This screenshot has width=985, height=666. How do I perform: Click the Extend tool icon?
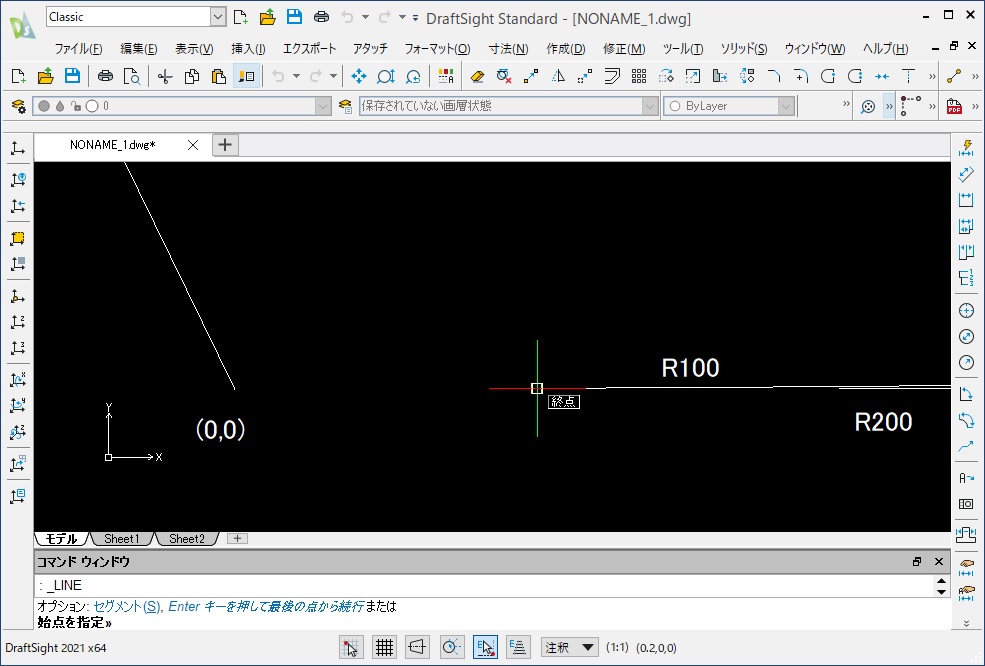(x=908, y=77)
